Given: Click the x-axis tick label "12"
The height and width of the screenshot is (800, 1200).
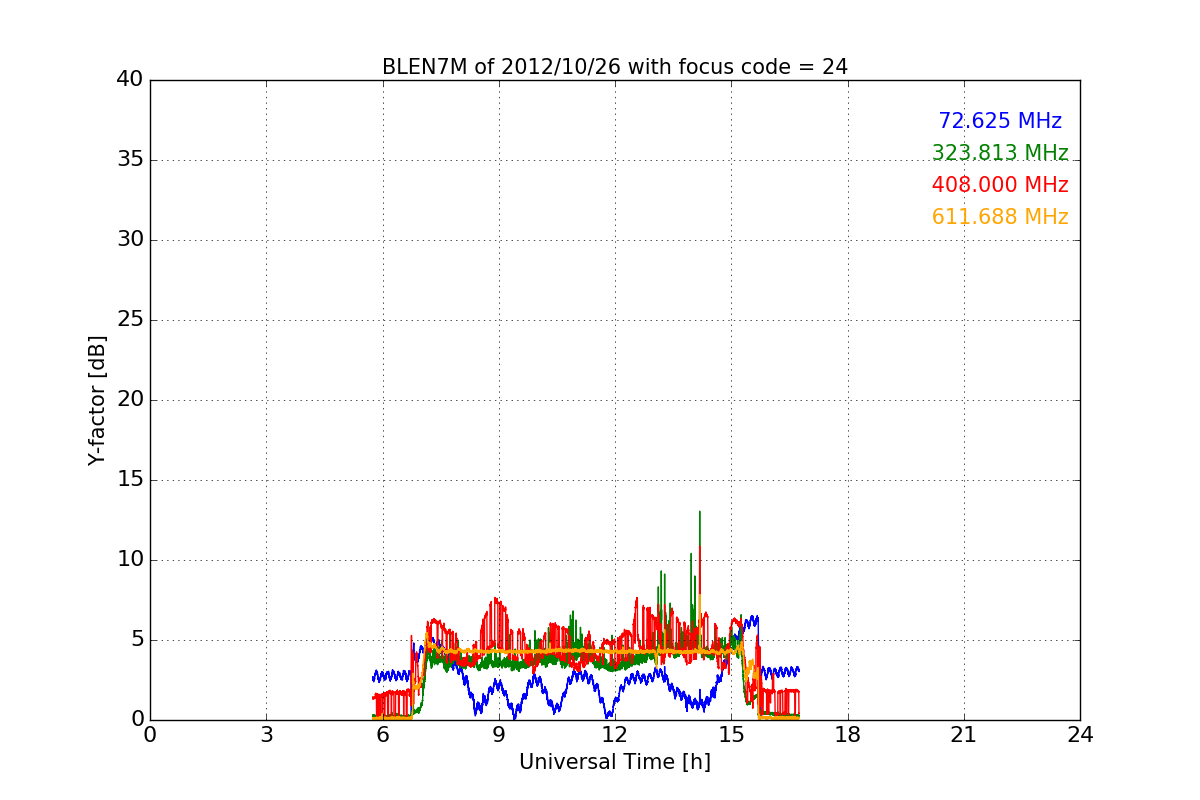Looking at the screenshot, I should [x=615, y=734].
